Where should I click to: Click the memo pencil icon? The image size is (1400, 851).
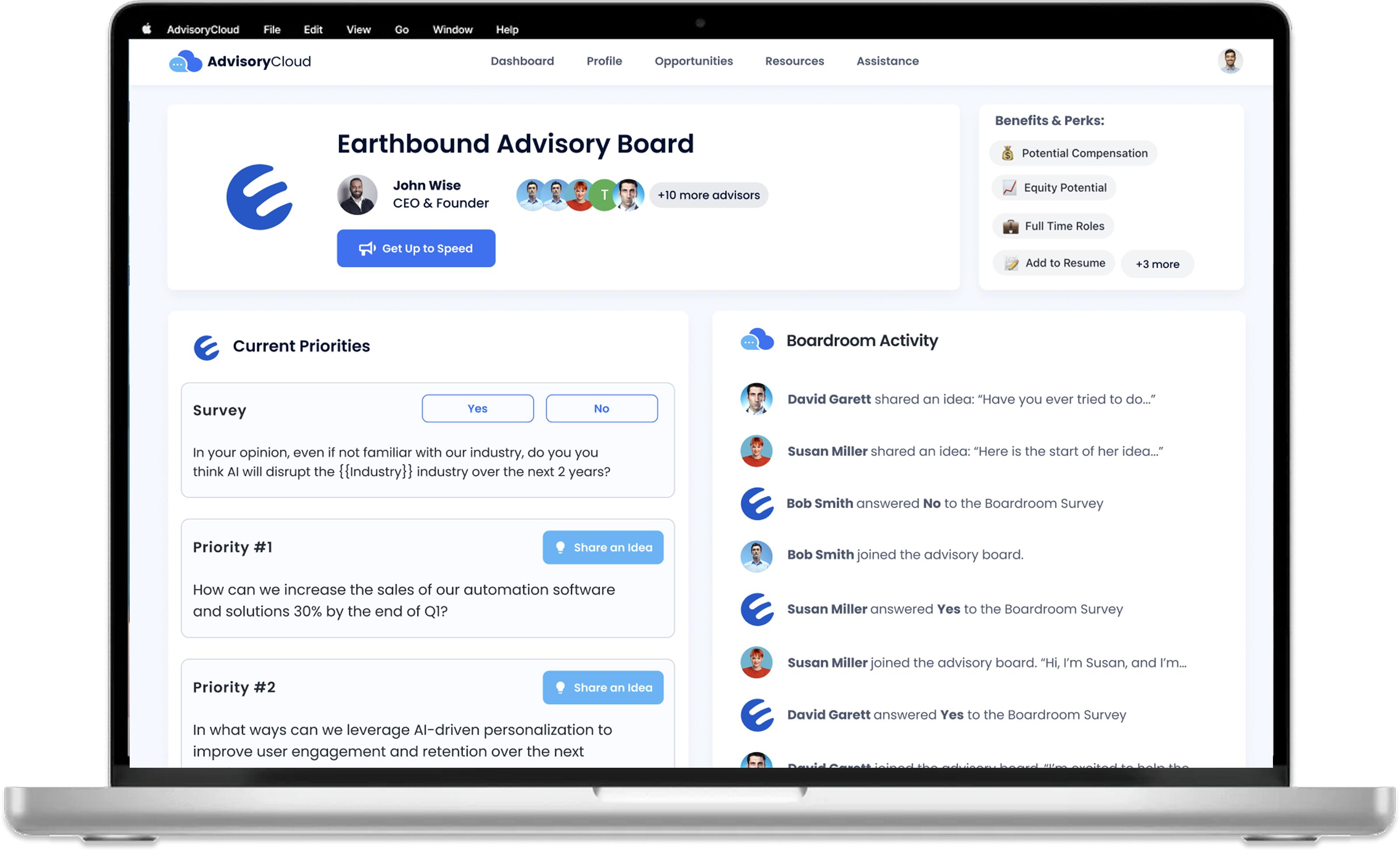pyautogui.click(x=1011, y=263)
